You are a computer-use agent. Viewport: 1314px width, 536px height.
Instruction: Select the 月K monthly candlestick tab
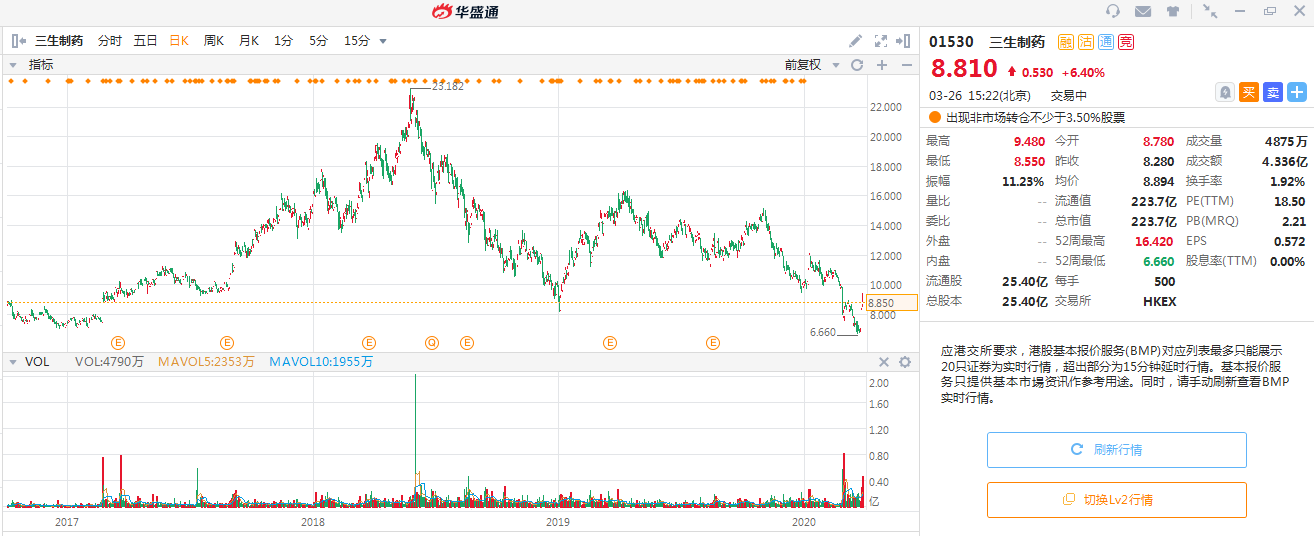point(249,41)
